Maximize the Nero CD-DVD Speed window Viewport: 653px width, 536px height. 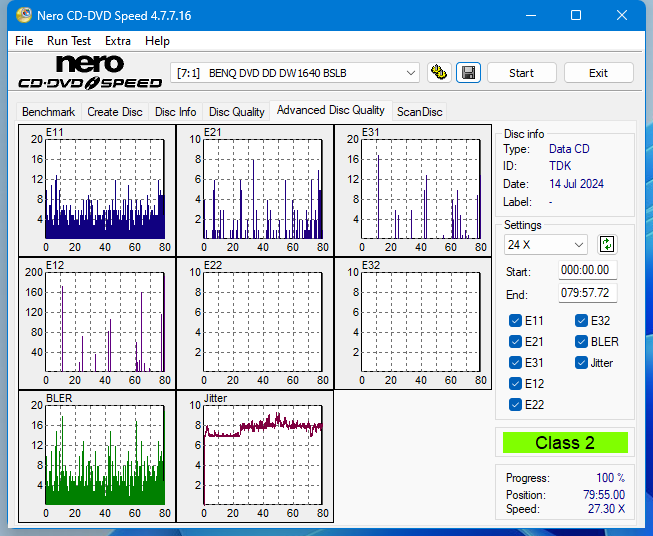pos(576,15)
